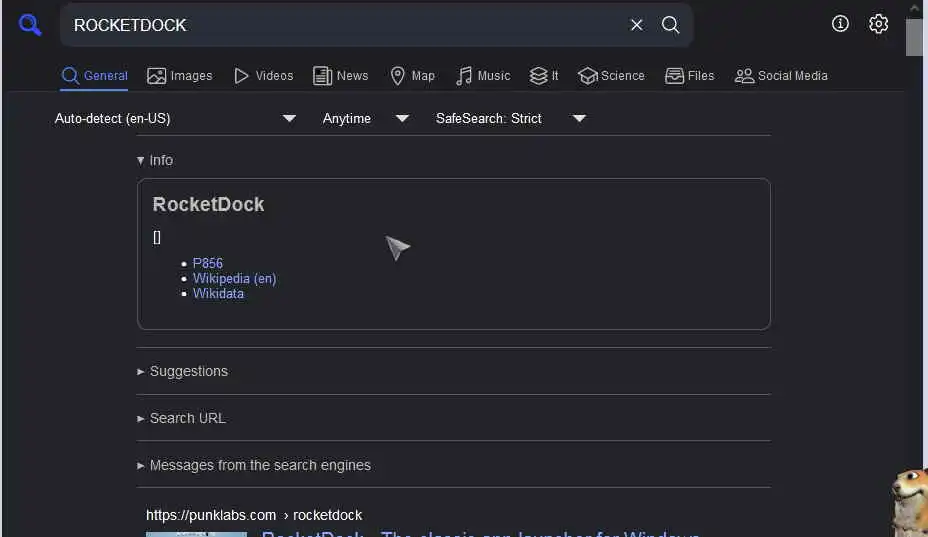Screen dimensions: 928x537
Task: Submit search with the magnifier button
Action: pyautogui.click(x=670, y=25)
